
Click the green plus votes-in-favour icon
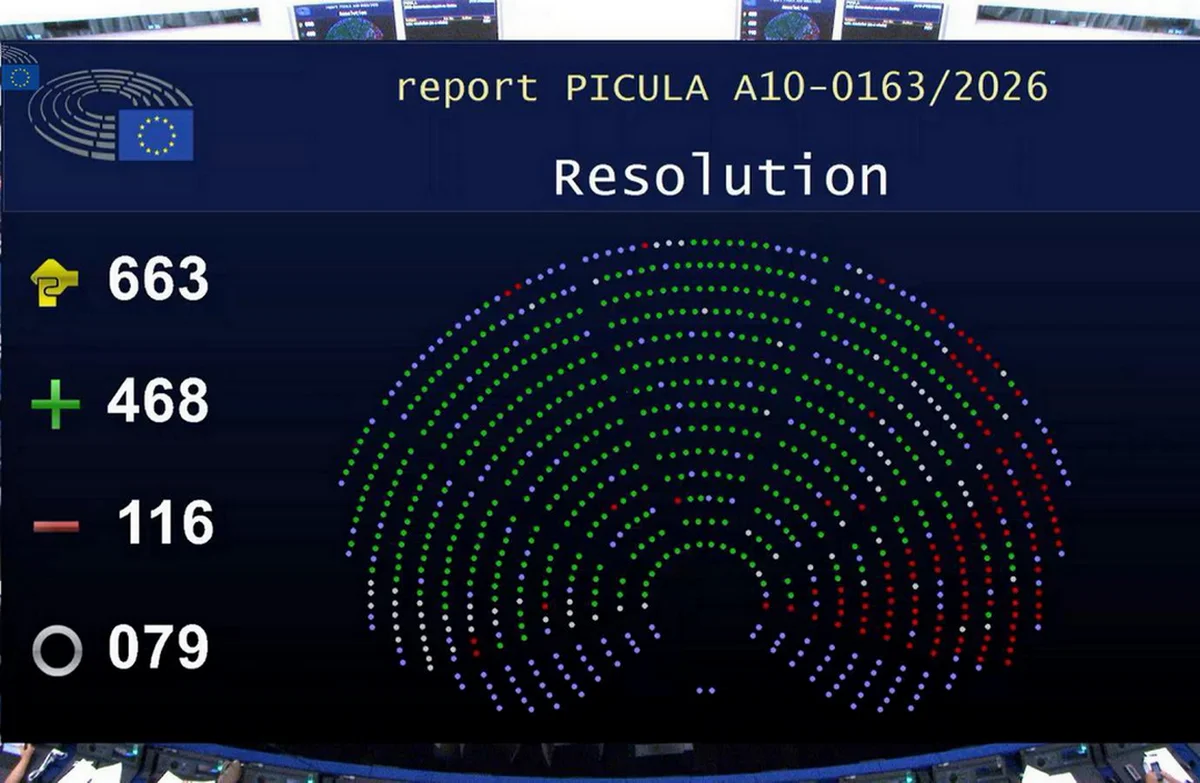click(55, 406)
